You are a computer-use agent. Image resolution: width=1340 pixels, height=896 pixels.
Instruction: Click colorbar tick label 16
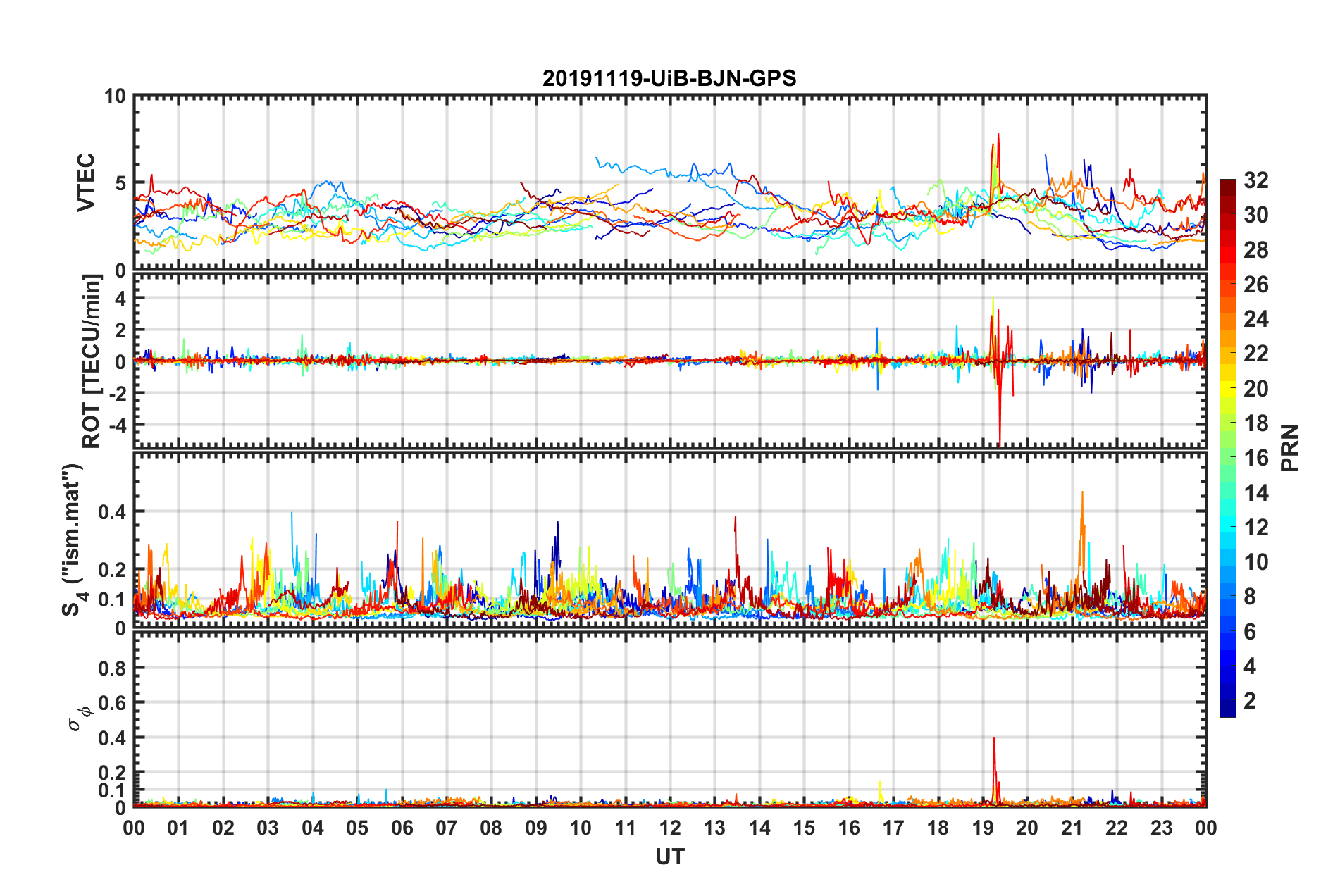1255,458
